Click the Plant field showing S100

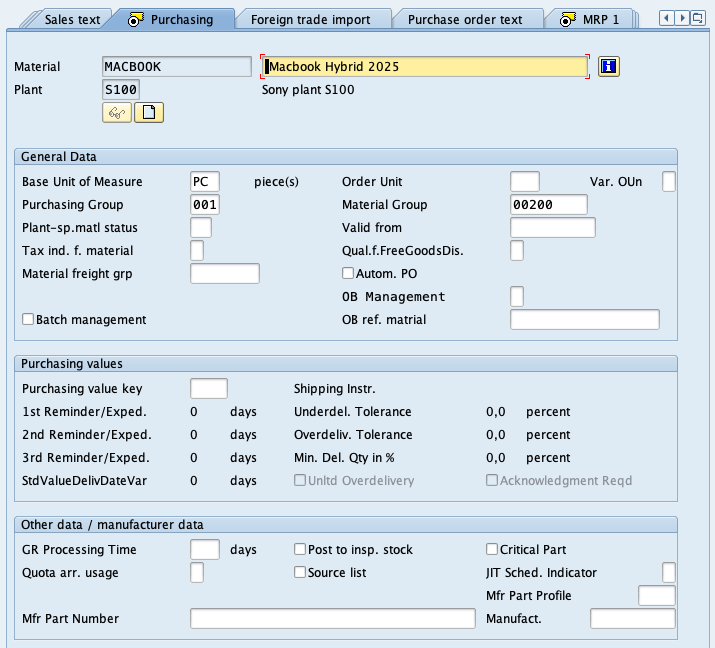click(x=121, y=89)
